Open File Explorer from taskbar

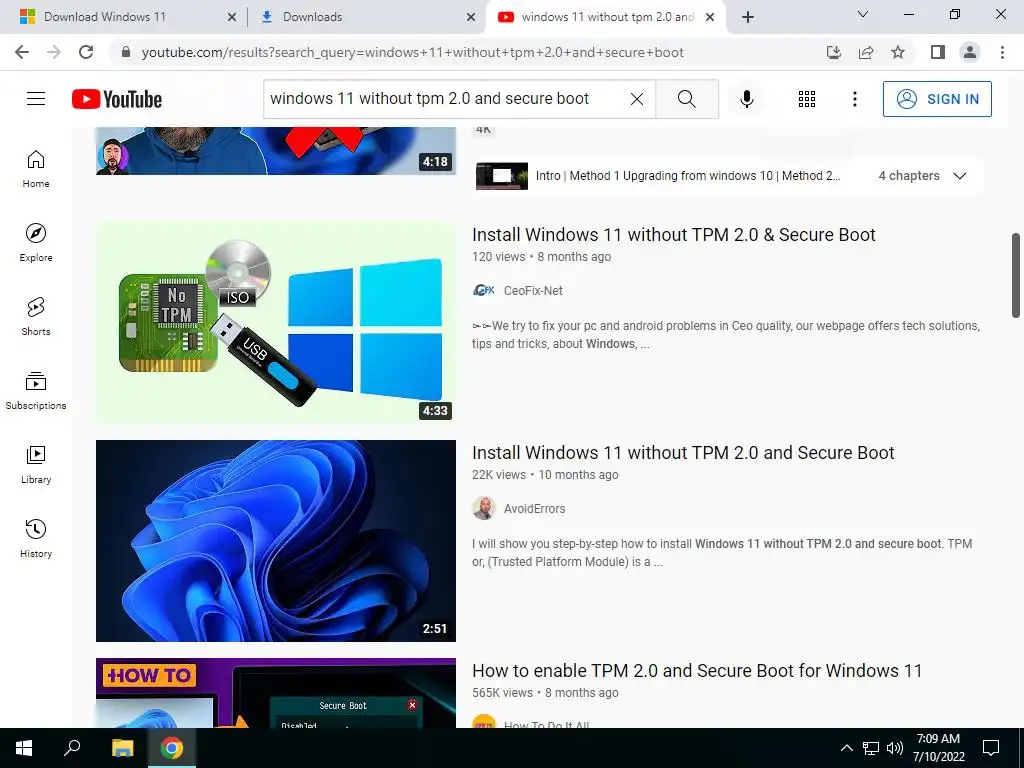pos(122,748)
